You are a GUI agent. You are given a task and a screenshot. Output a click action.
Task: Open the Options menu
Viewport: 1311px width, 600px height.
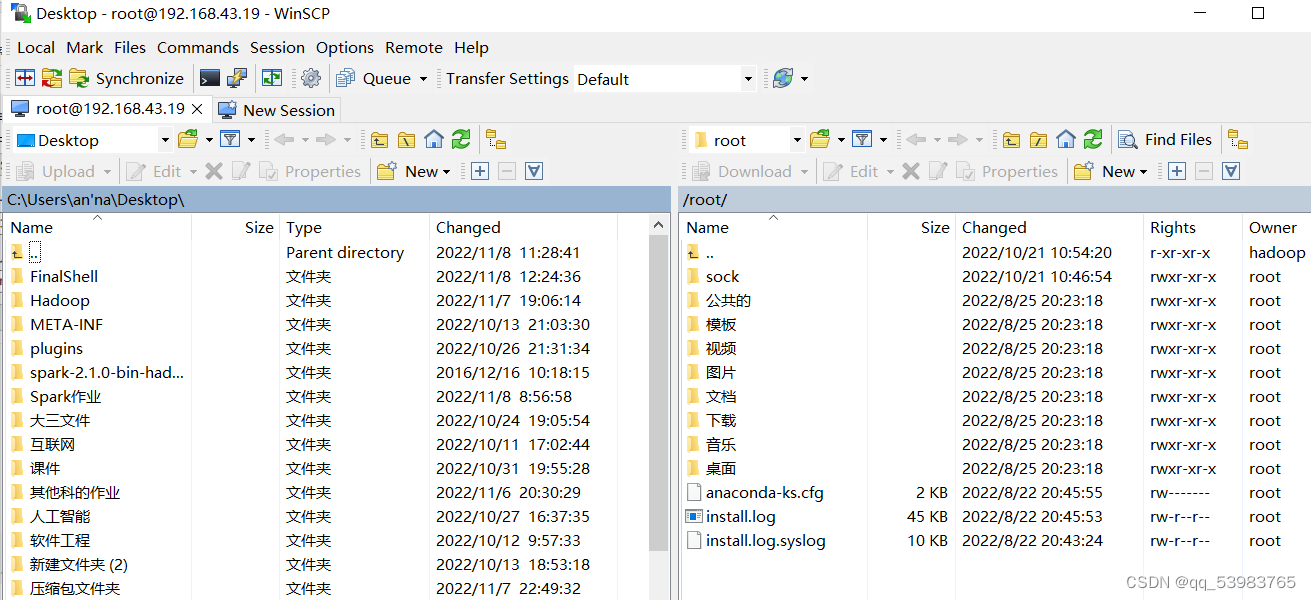click(345, 47)
